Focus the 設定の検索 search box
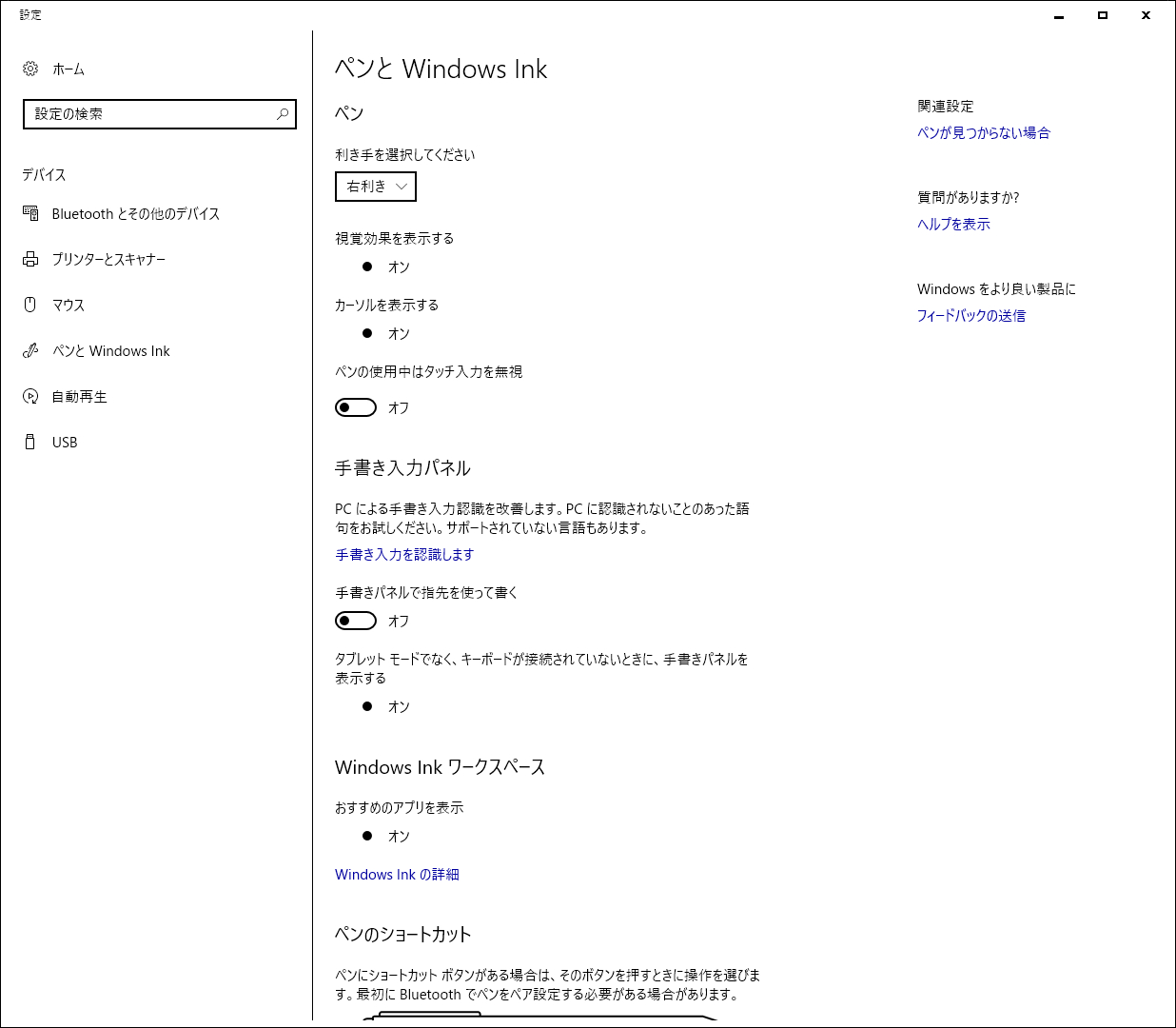 (x=160, y=114)
